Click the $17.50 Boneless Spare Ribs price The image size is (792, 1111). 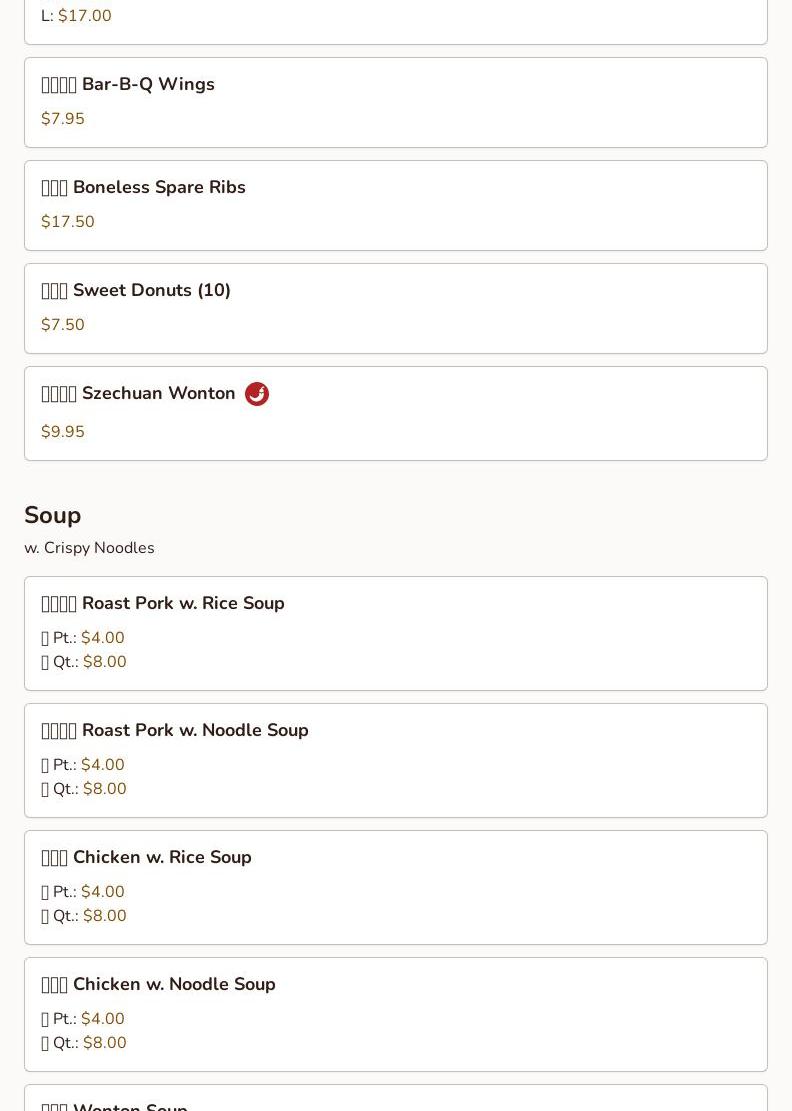pyautogui.click(x=68, y=222)
